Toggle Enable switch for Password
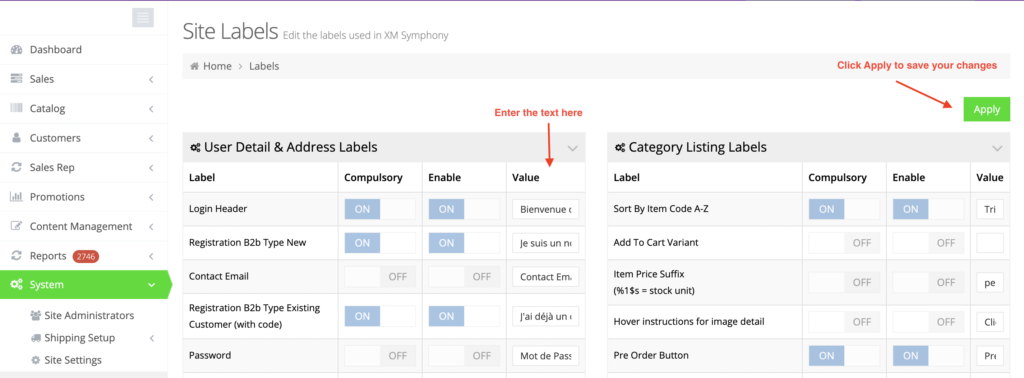This screenshot has height=378, width=1024. (464, 356)
